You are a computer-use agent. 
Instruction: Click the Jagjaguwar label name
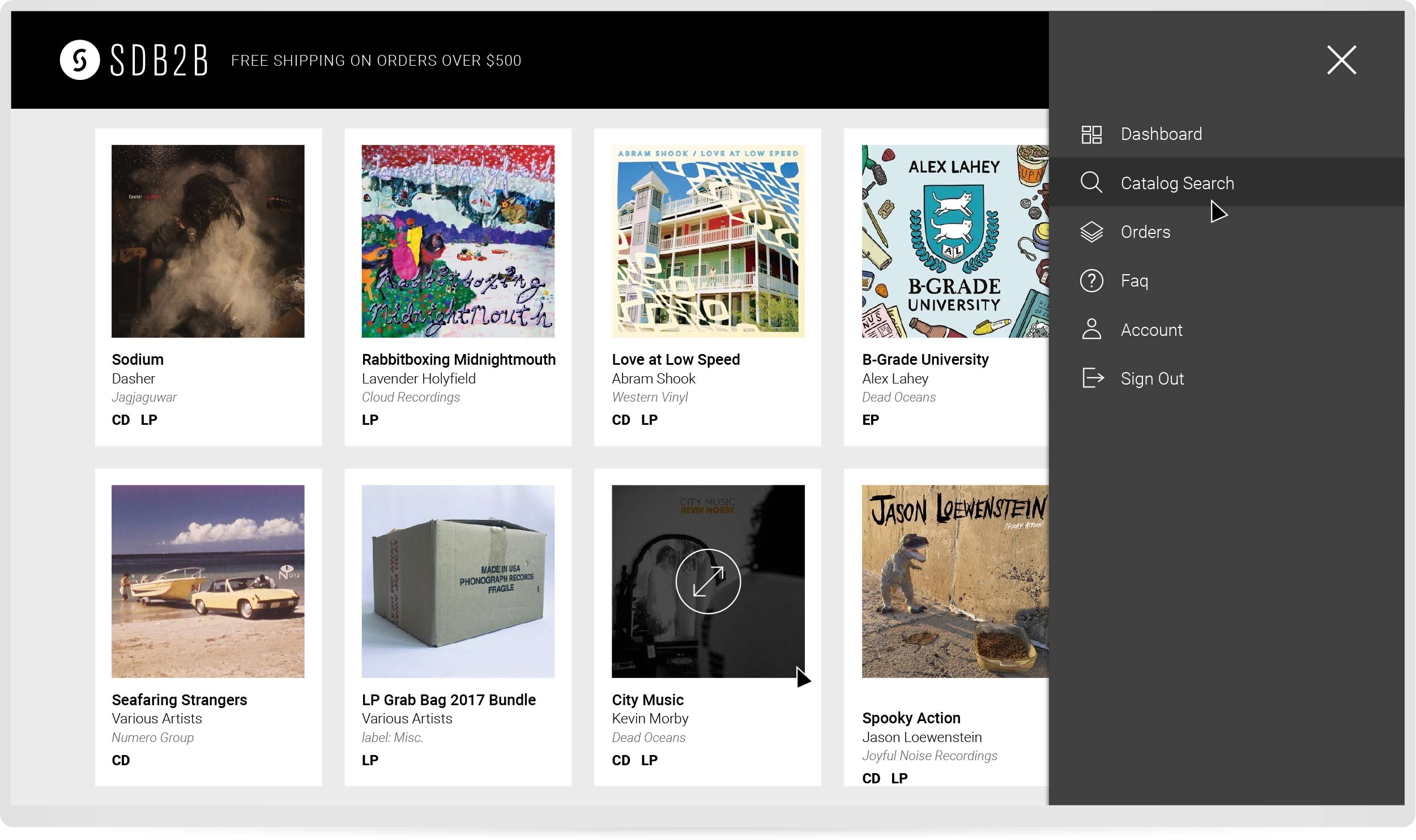(144, 398)
